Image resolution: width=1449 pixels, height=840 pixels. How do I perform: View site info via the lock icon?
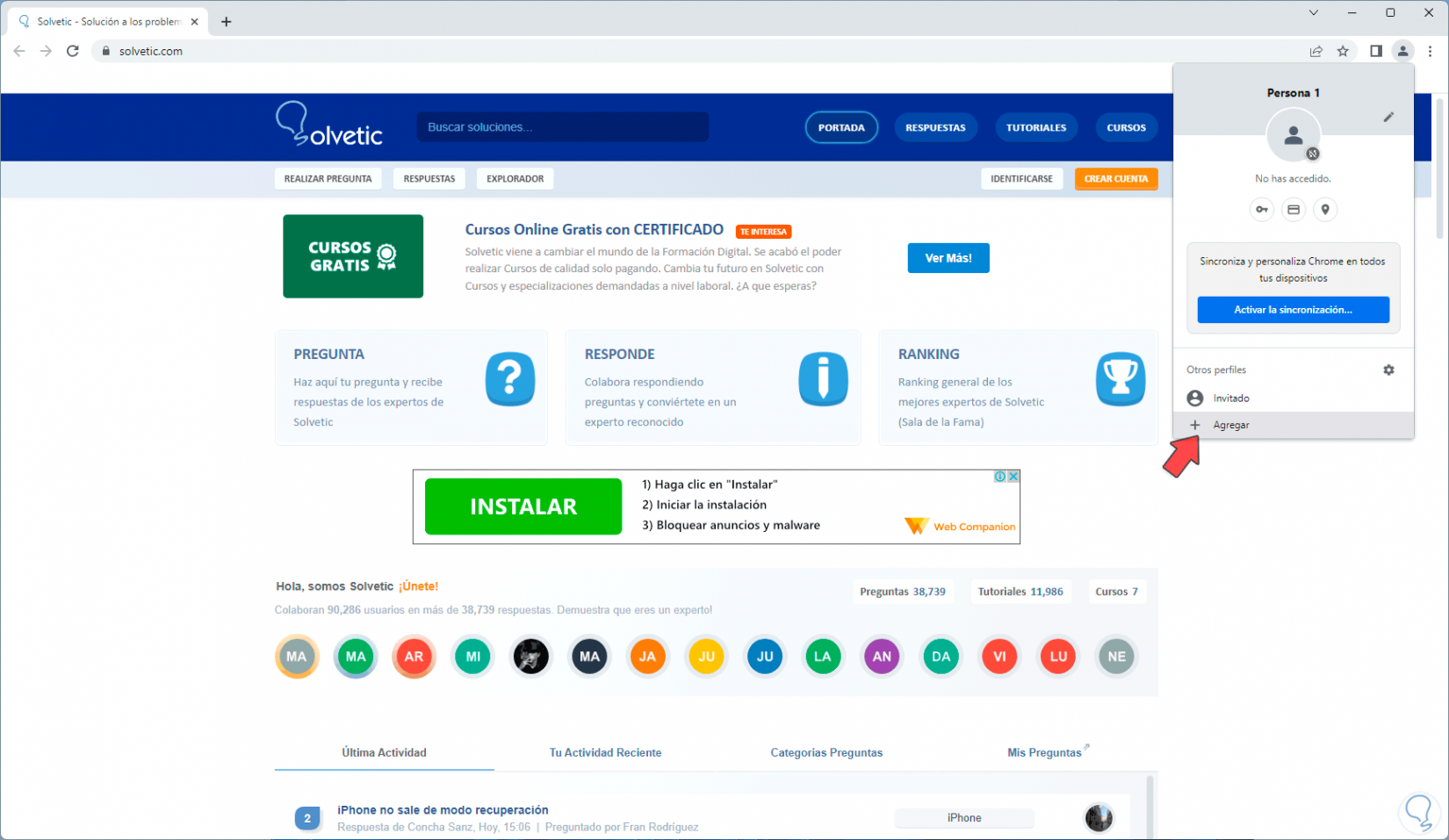(x=106, y=51)
